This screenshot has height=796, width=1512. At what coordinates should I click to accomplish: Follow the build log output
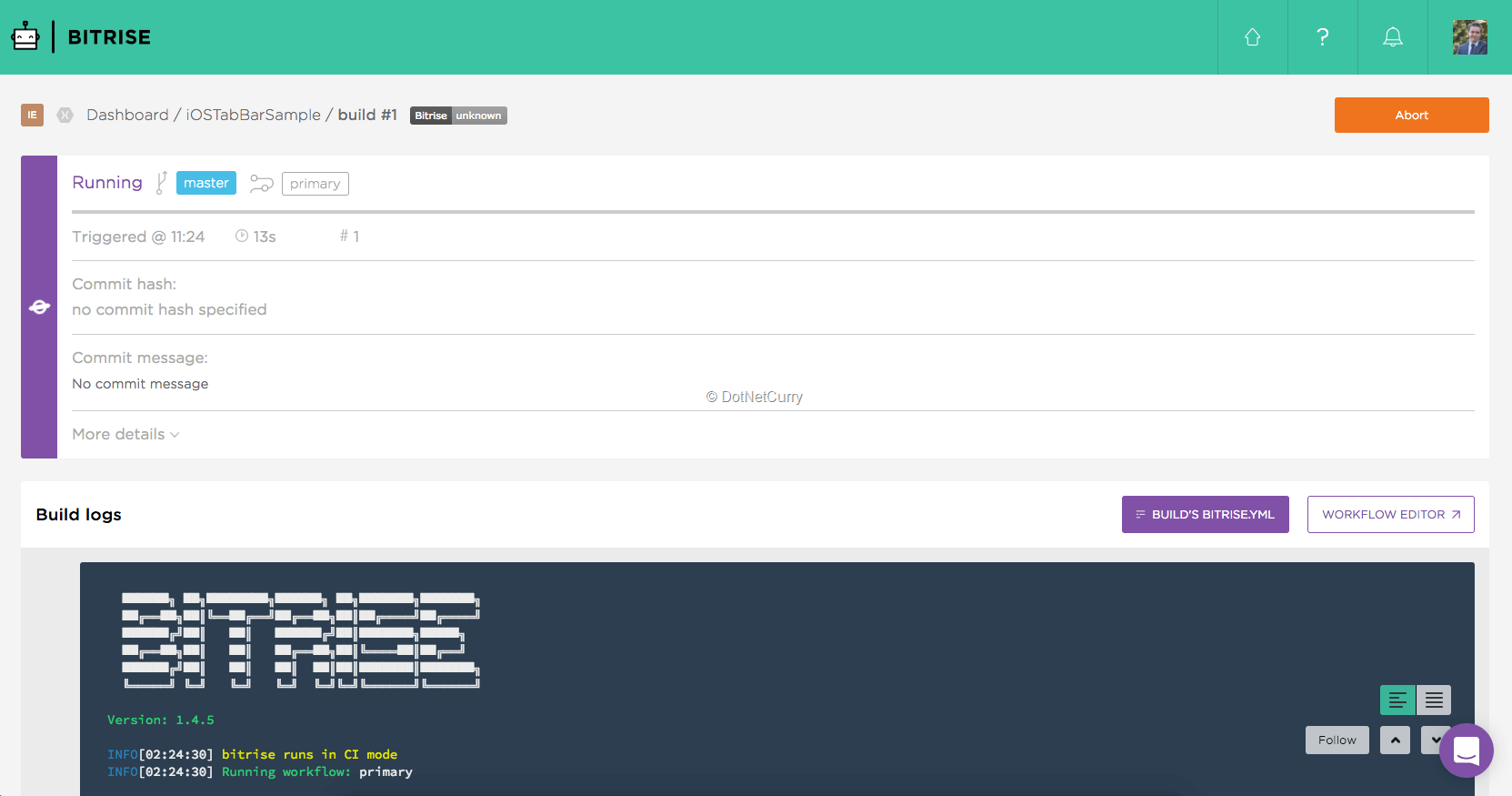point(1337,740)
